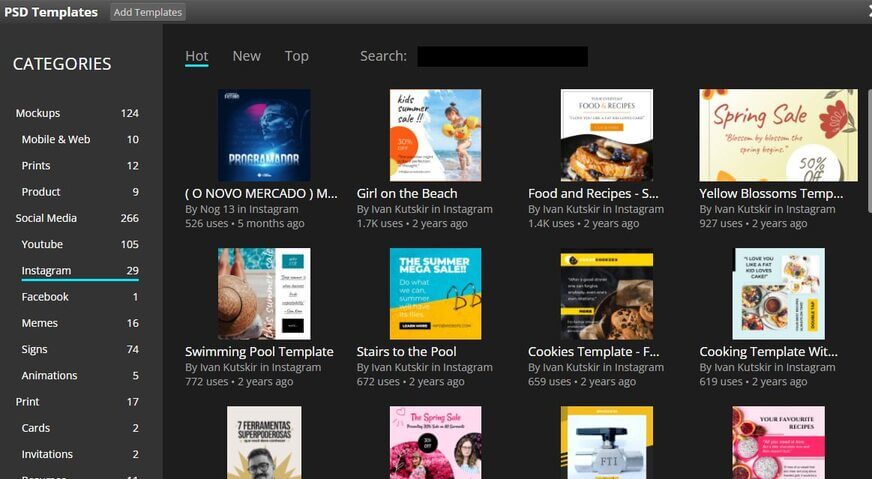The image size is (872, 479).
Task: Select the Instagram category
Action: pos(80,270)
